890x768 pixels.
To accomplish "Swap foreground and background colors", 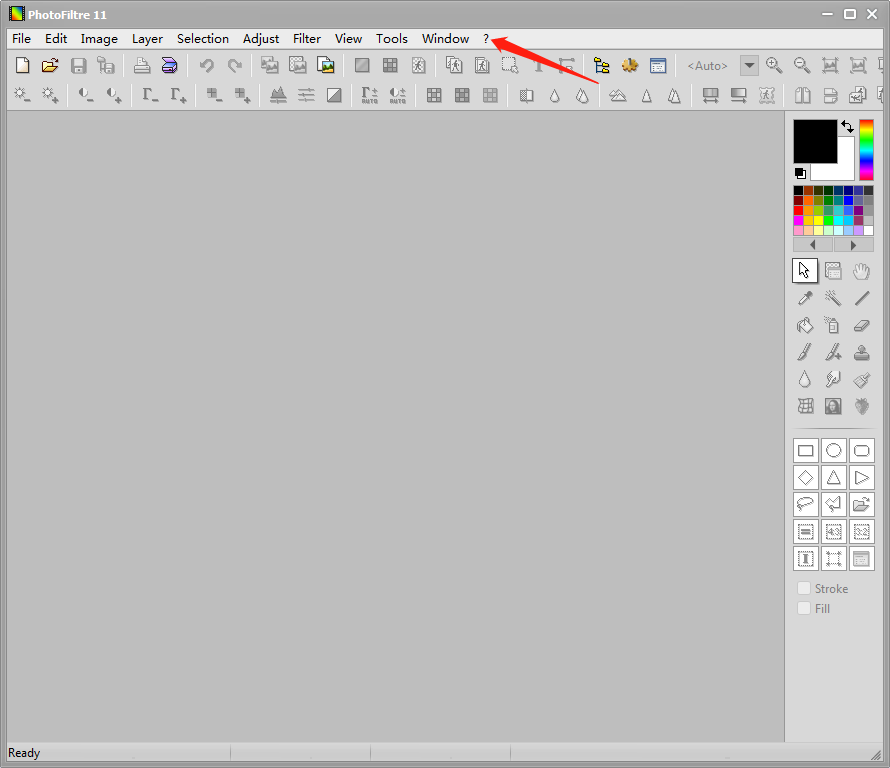I will coord(847,126).
